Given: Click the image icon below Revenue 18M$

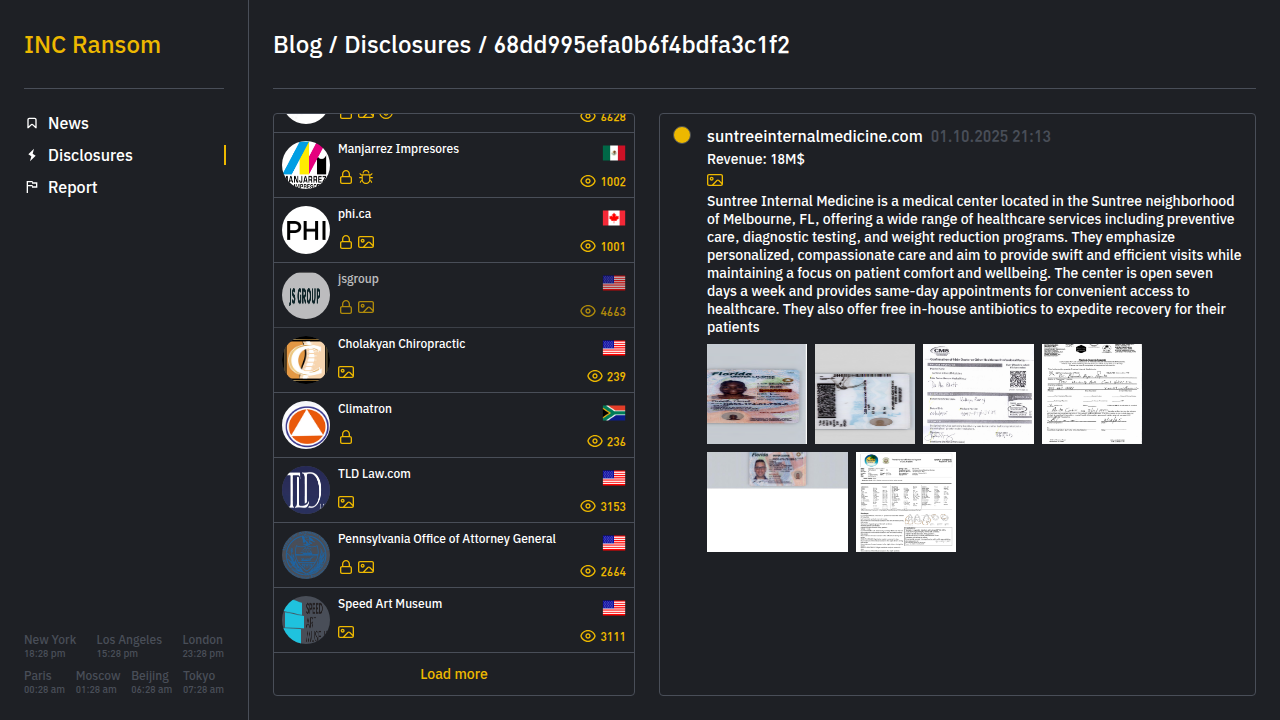Looking at the screenshot, I should point(715,180).
